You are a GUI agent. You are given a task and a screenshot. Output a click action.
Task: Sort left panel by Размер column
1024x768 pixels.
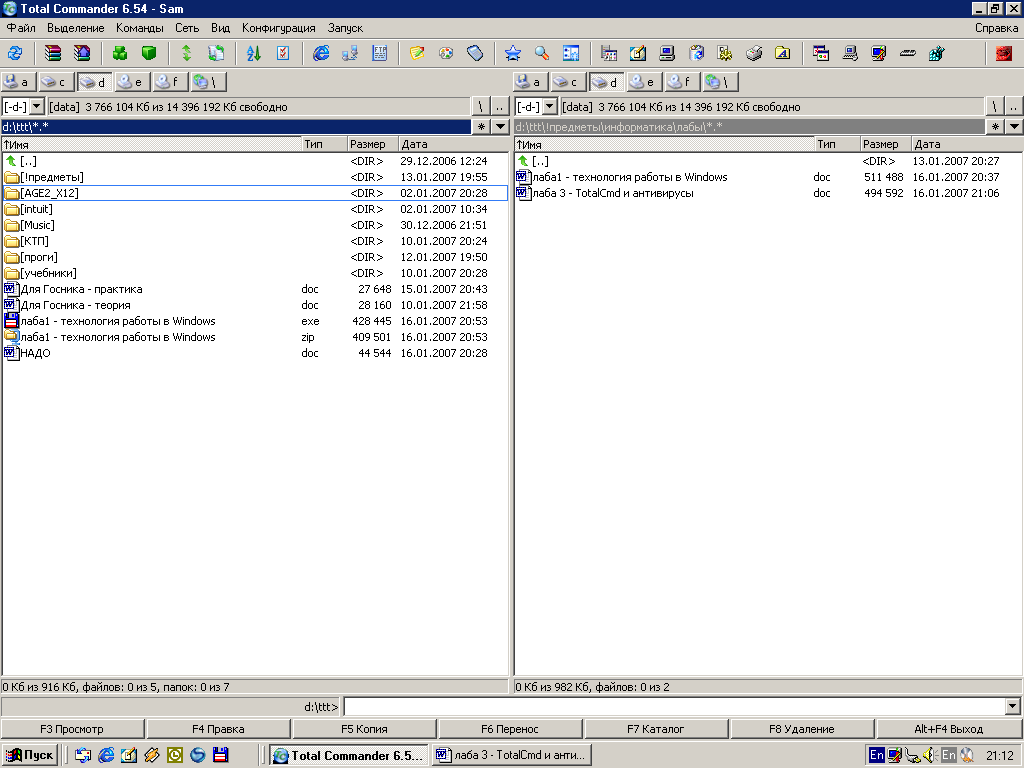(x=373, y=144)
